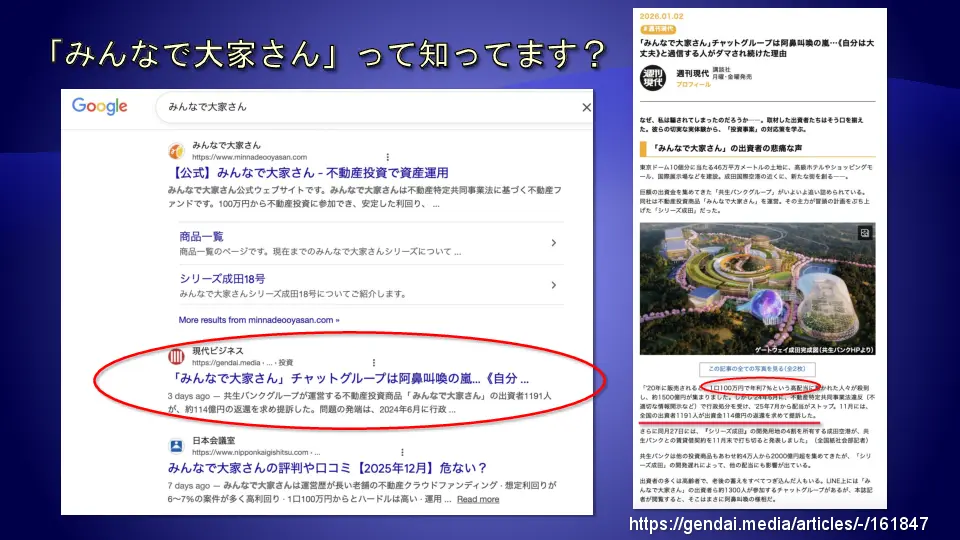This screenshot has height=540, width=960.
Task: Click the みんなで大家さん site favicon
Action: 176,151
